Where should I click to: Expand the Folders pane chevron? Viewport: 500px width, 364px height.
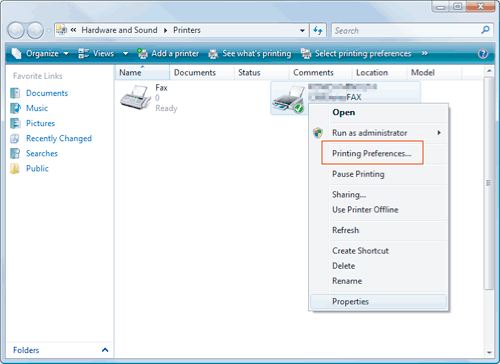(105, 350)
